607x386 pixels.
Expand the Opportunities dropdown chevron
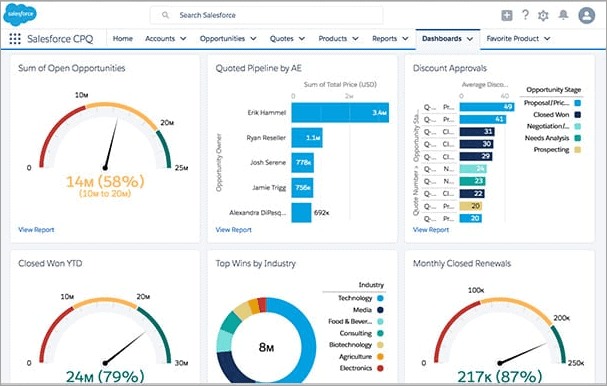pyautogui.click(x=253, y=39)
